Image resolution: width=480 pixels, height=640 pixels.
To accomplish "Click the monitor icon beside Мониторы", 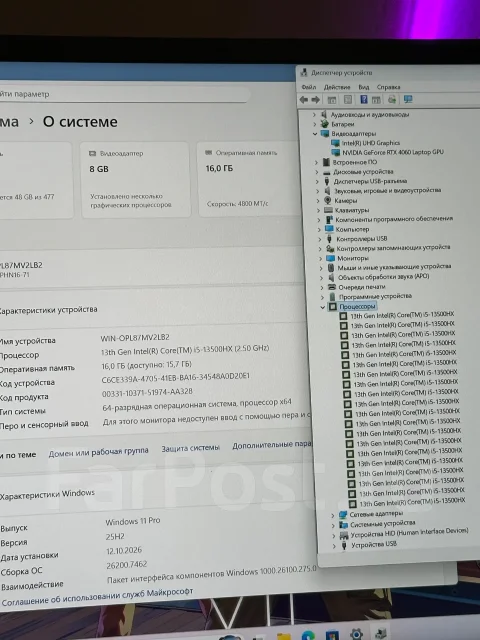I will [x=331, y=258].
